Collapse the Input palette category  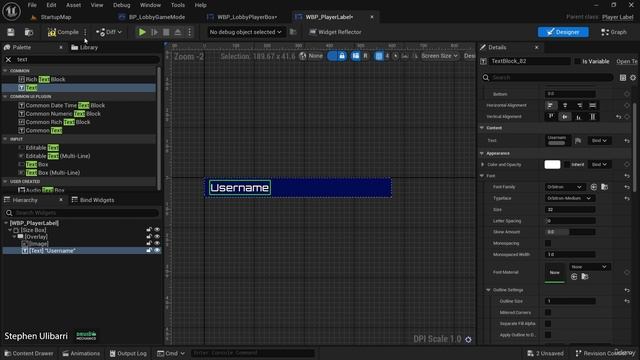[5, 139]
